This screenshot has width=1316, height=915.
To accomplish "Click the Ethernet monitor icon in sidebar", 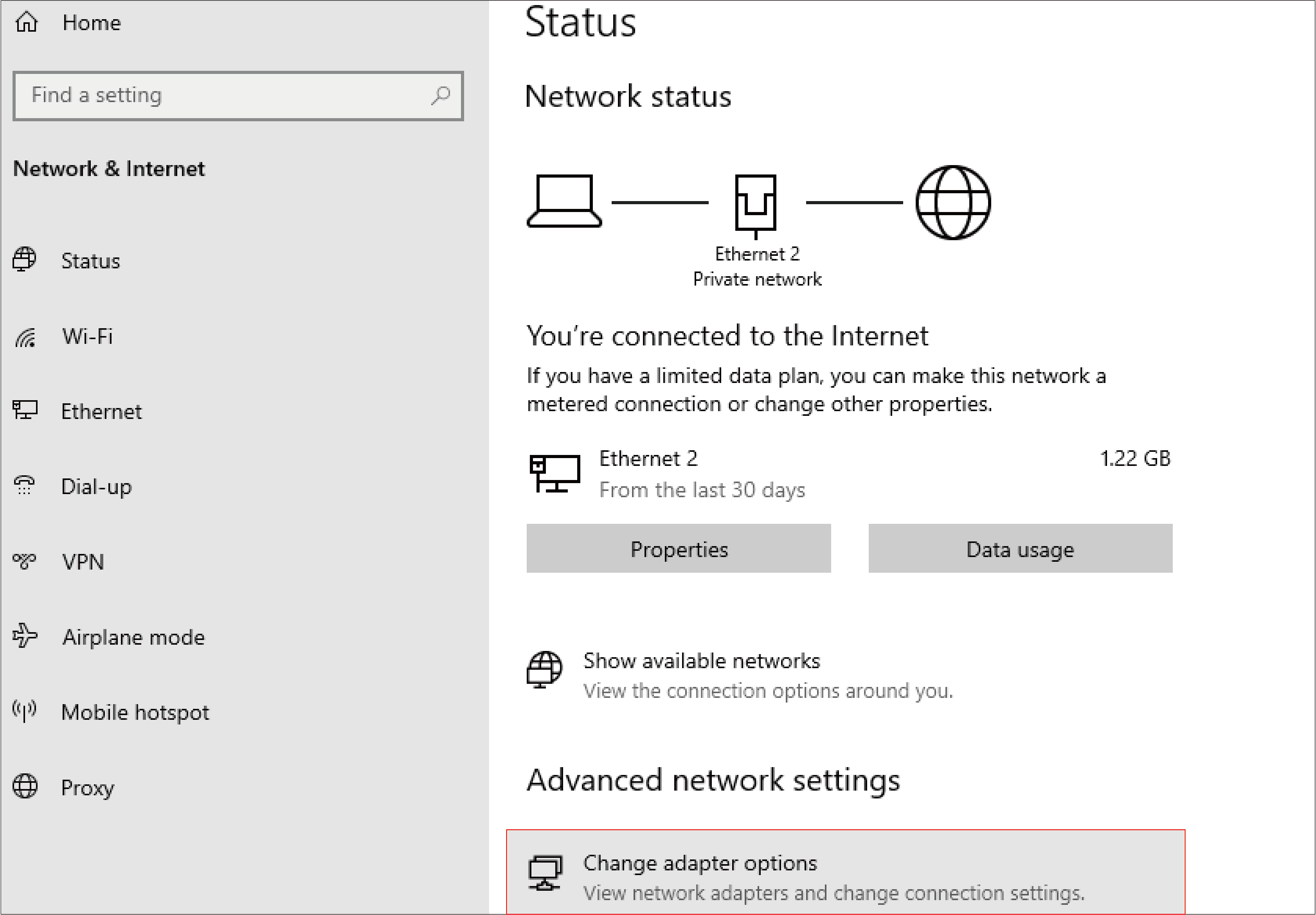I will tap(25, 410).
